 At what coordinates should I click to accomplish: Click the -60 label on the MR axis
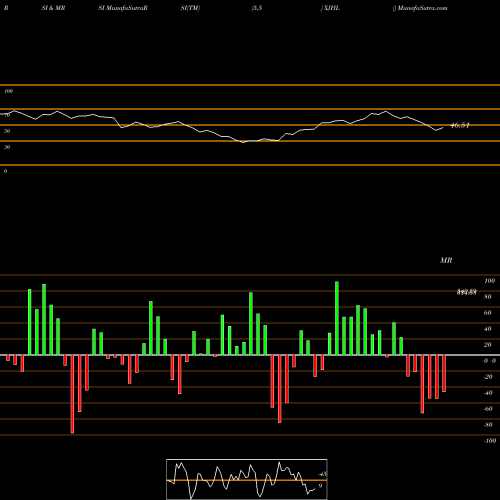click(488, 409)
